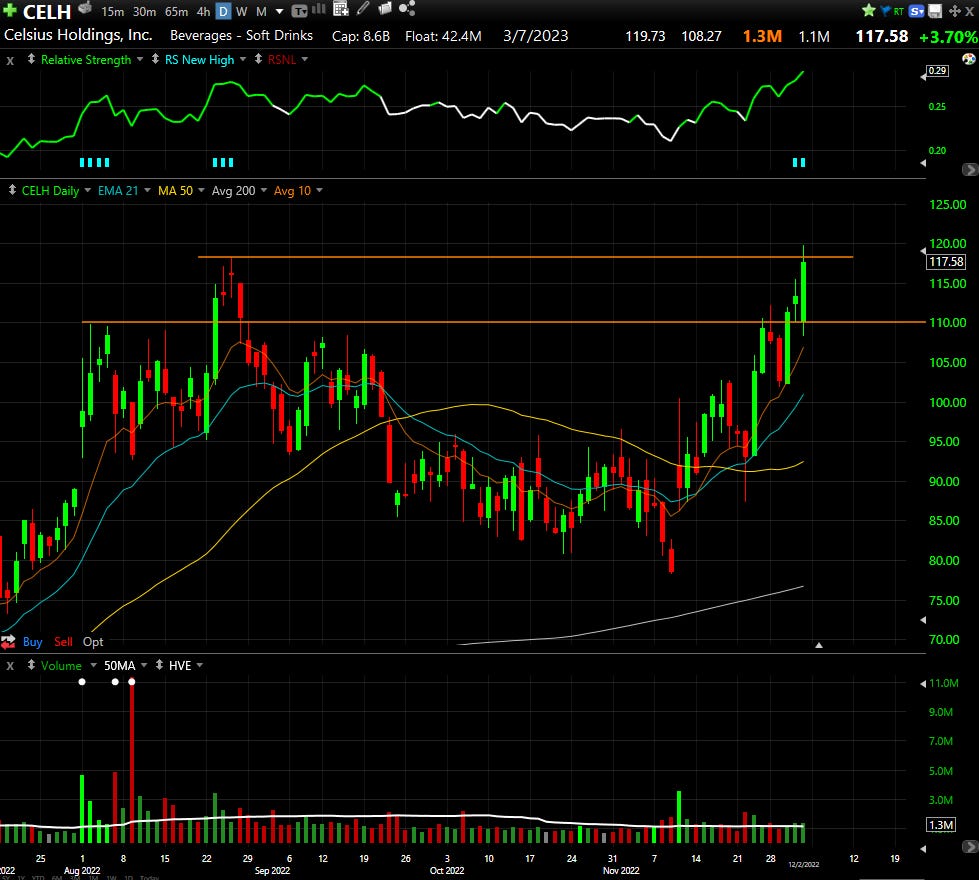
Task: Click the bar chart style icon
Action: [318, 9]
